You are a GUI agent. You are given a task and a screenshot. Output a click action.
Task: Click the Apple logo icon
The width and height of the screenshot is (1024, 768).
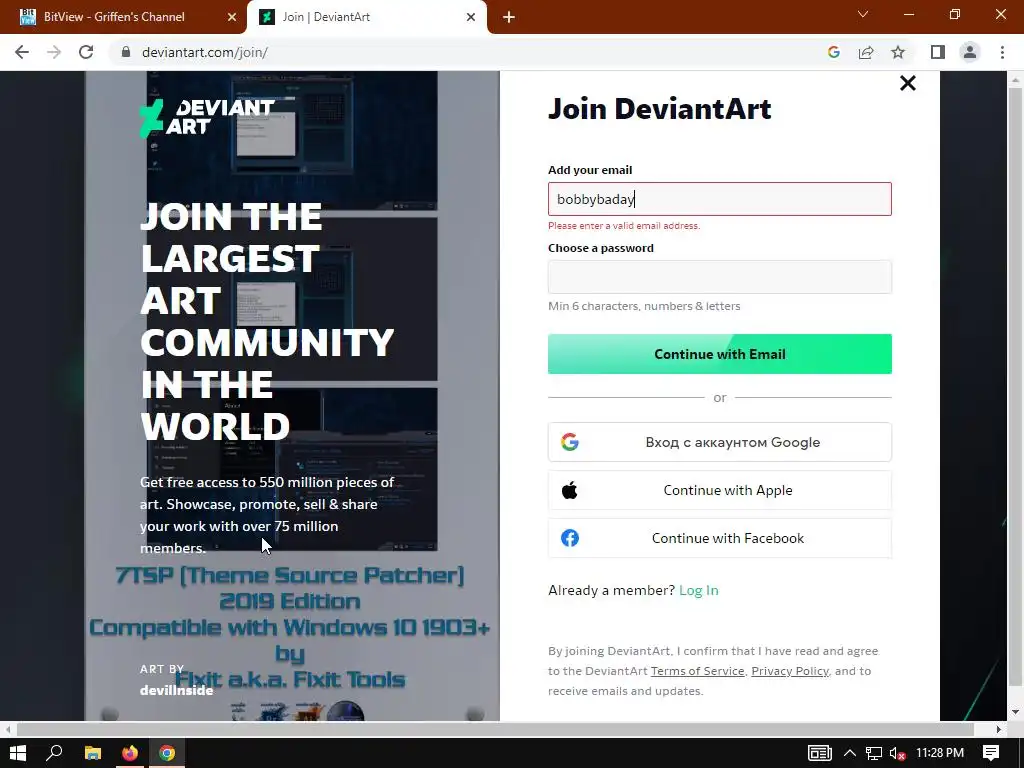click(569, 490)
